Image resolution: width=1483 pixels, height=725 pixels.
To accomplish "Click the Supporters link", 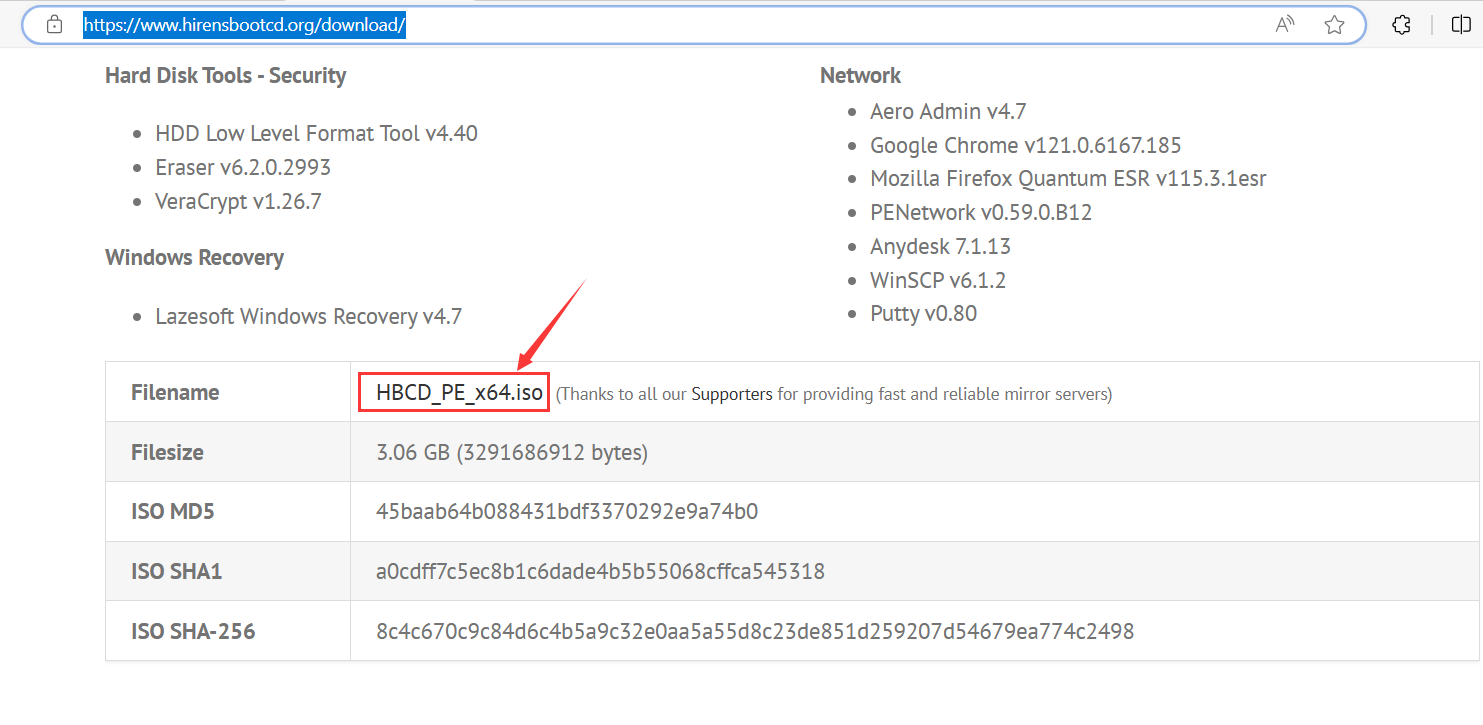I will 731,393.
